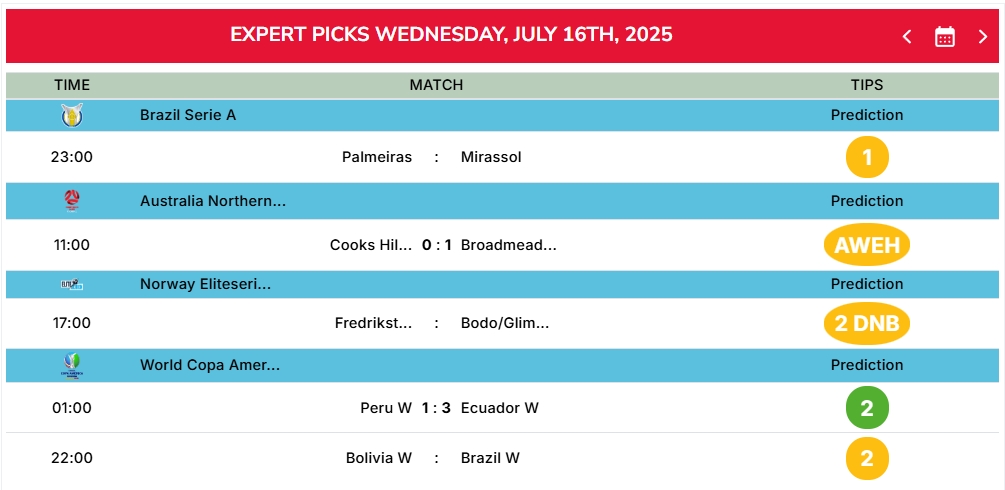Open the Norway Eliteseri league link
This screenshot has height=490, width=1005.
coord(205,284)
